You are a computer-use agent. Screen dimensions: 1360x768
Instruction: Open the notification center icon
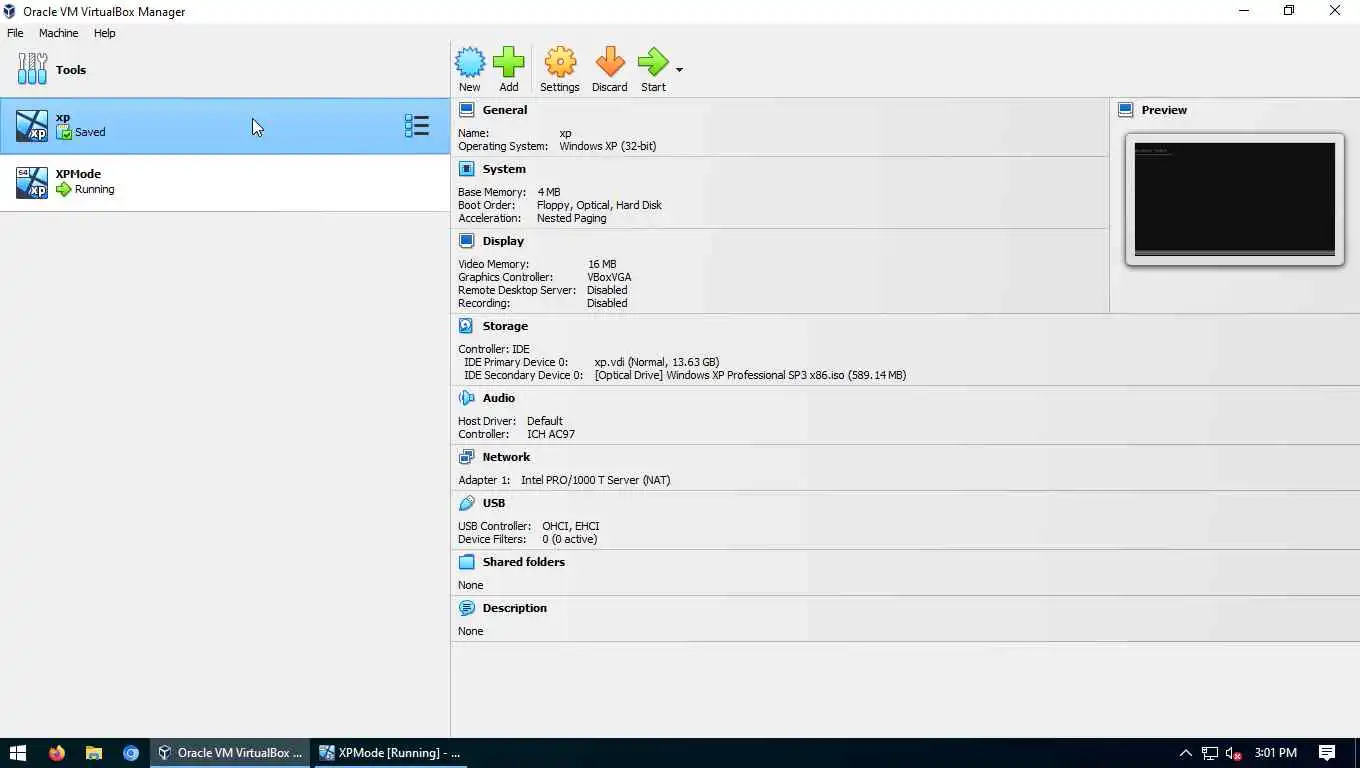point(1327,753)
